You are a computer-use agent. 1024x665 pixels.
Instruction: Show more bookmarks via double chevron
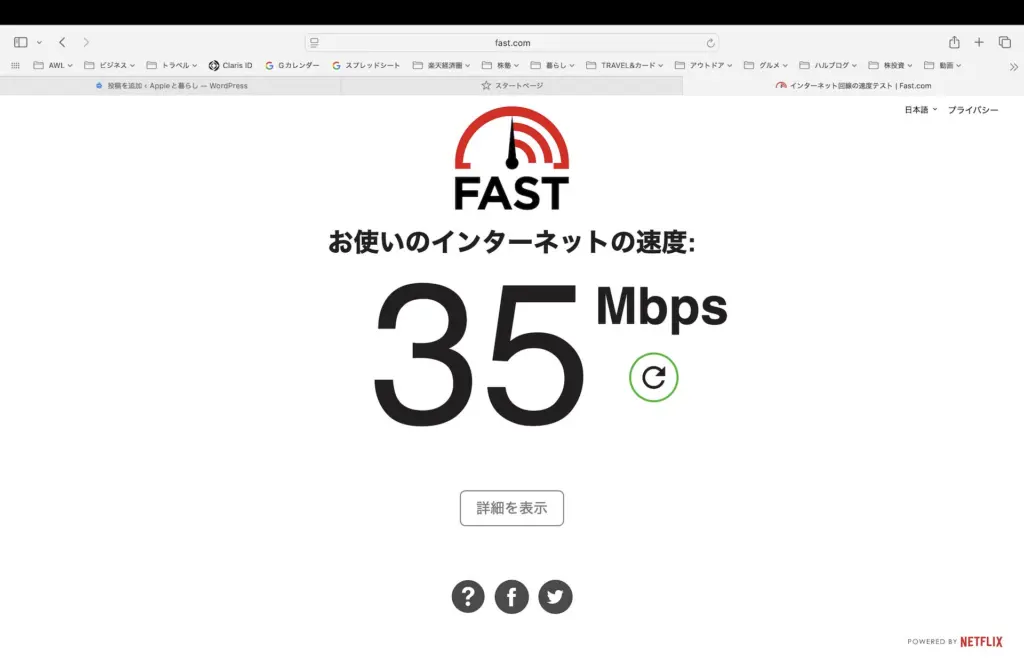(1013, 67)
